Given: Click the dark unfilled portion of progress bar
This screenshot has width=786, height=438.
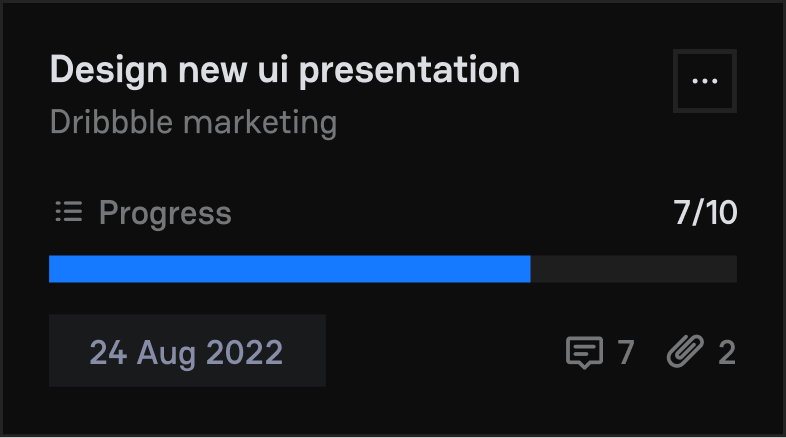Looking at the screenshot, I should pos(633,269).
